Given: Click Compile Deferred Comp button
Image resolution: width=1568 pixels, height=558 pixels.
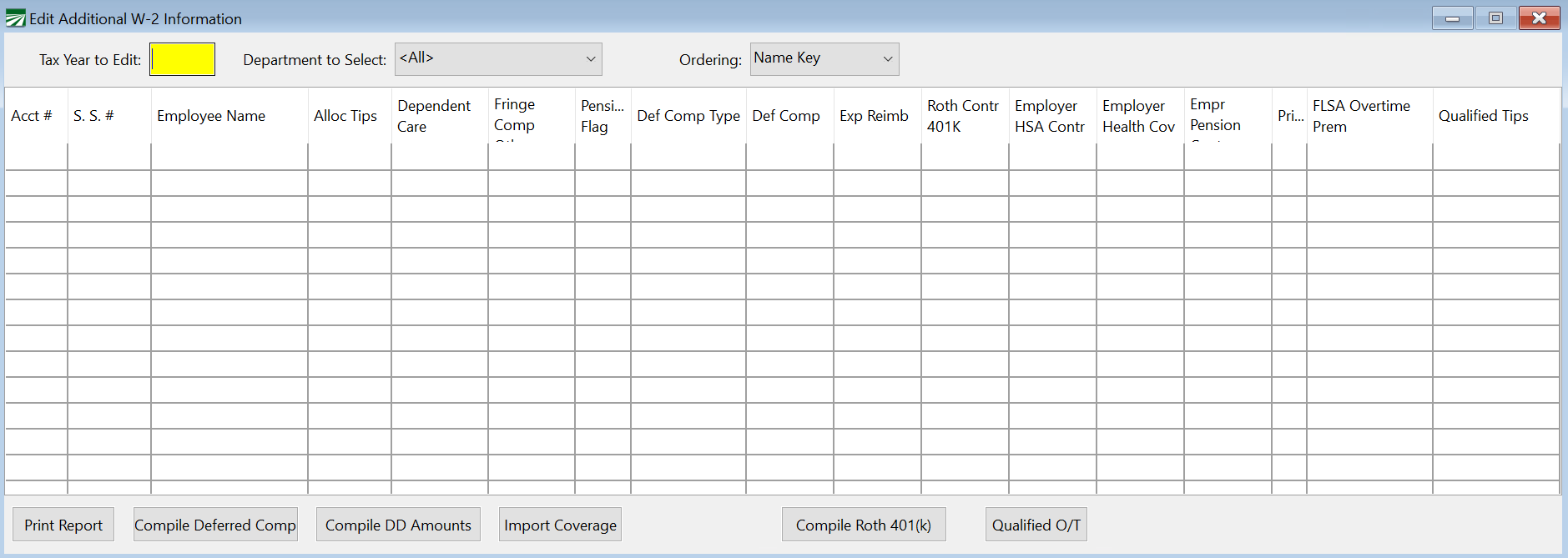Looking at the screenshot, I should pyautogui.click(x=215, y=525).
